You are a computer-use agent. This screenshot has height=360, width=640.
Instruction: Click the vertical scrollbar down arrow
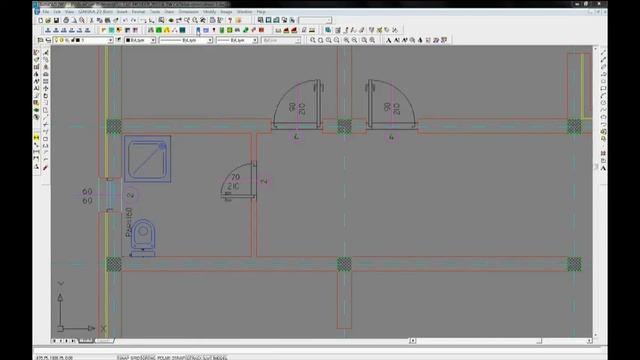pos(595,335)
